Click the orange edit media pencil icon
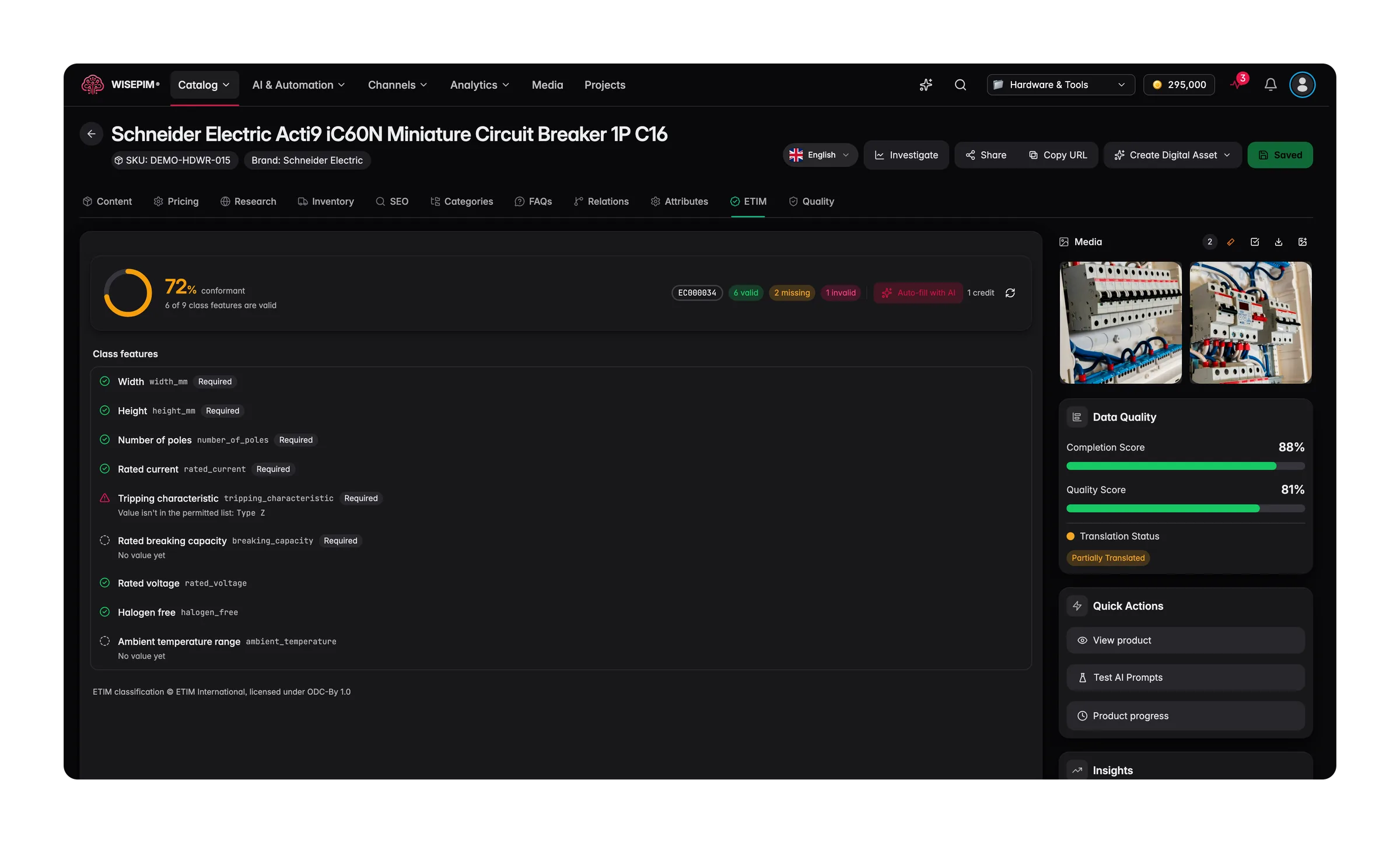This screenshot has width=1400, height=843. click(x=1231, y=242)
